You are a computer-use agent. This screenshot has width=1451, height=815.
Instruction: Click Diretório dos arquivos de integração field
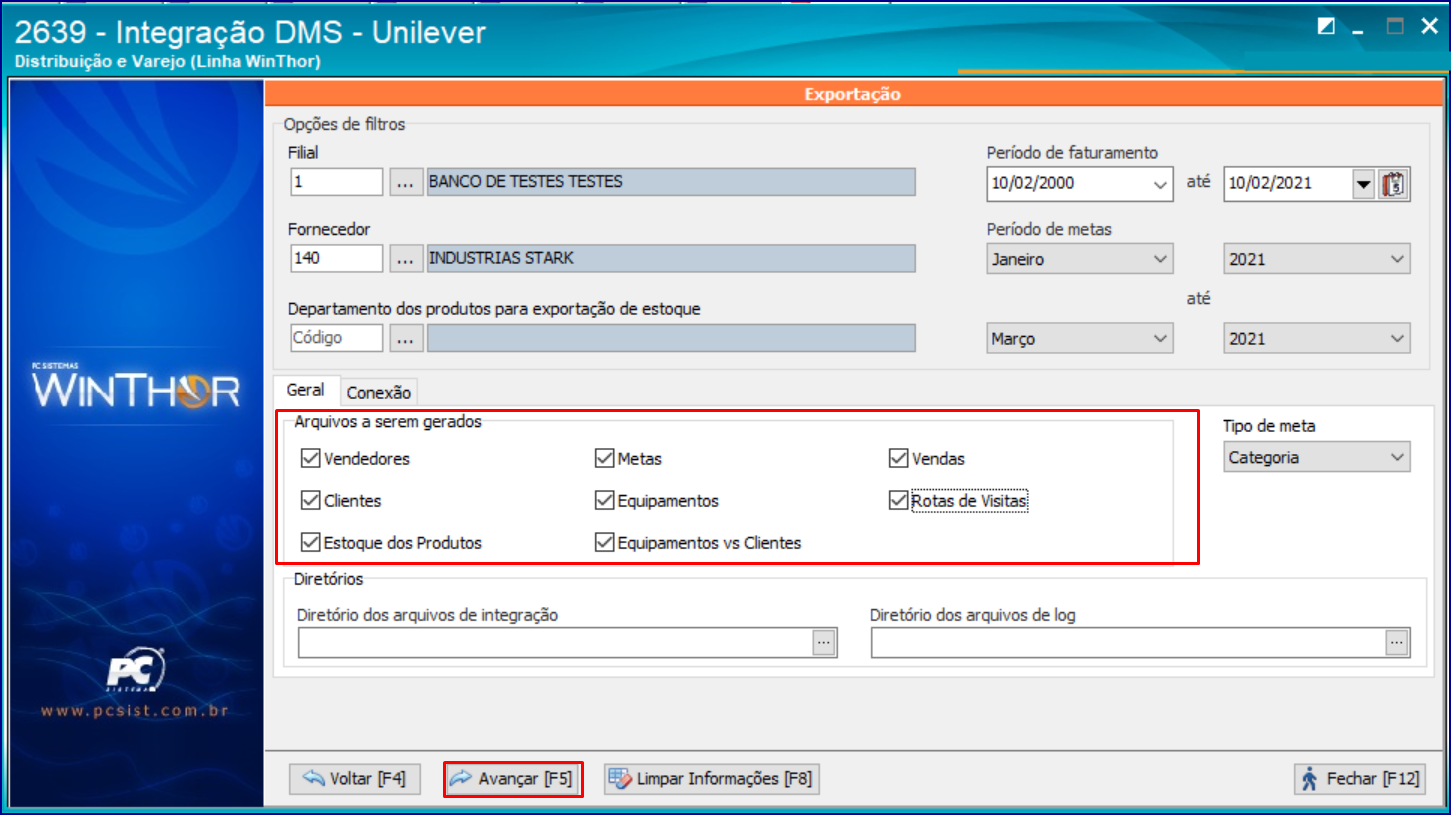click(556, 643)
